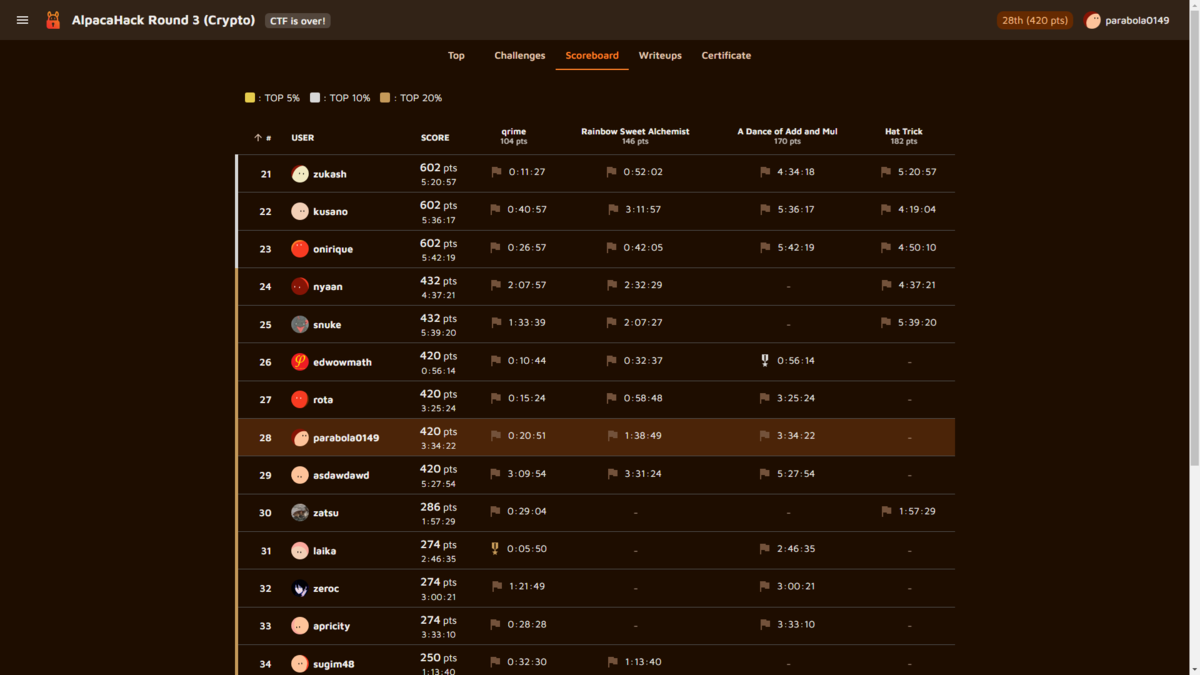The width and height of the screenshot is (1200, 675).
Task: Click the tan TOP 20% legend swatch
Action: click(385, 98)
